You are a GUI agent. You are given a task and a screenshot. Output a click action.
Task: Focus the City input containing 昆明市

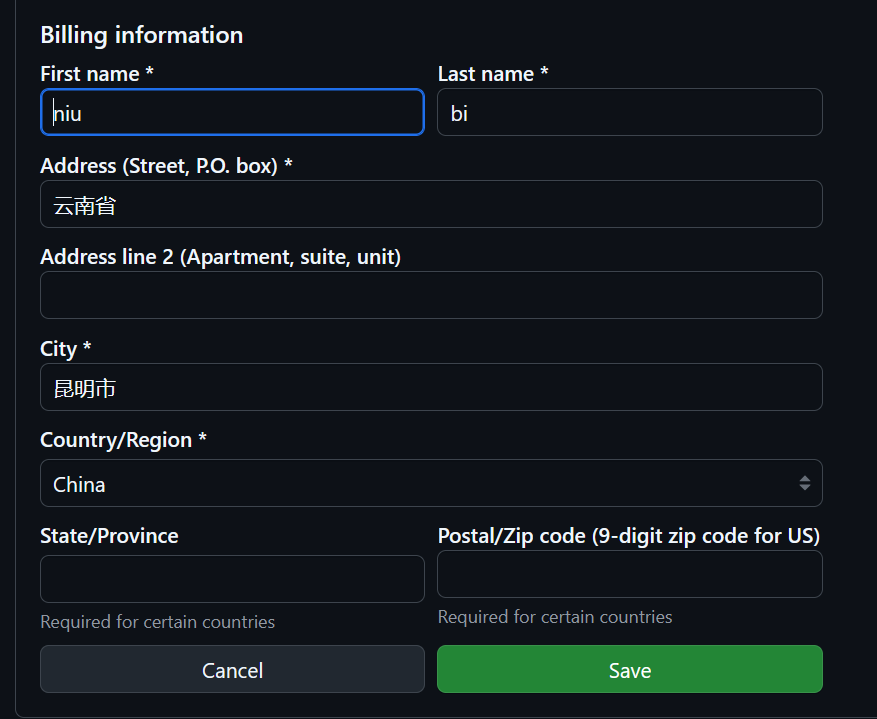pyautogui.click(x=431, y=387)
